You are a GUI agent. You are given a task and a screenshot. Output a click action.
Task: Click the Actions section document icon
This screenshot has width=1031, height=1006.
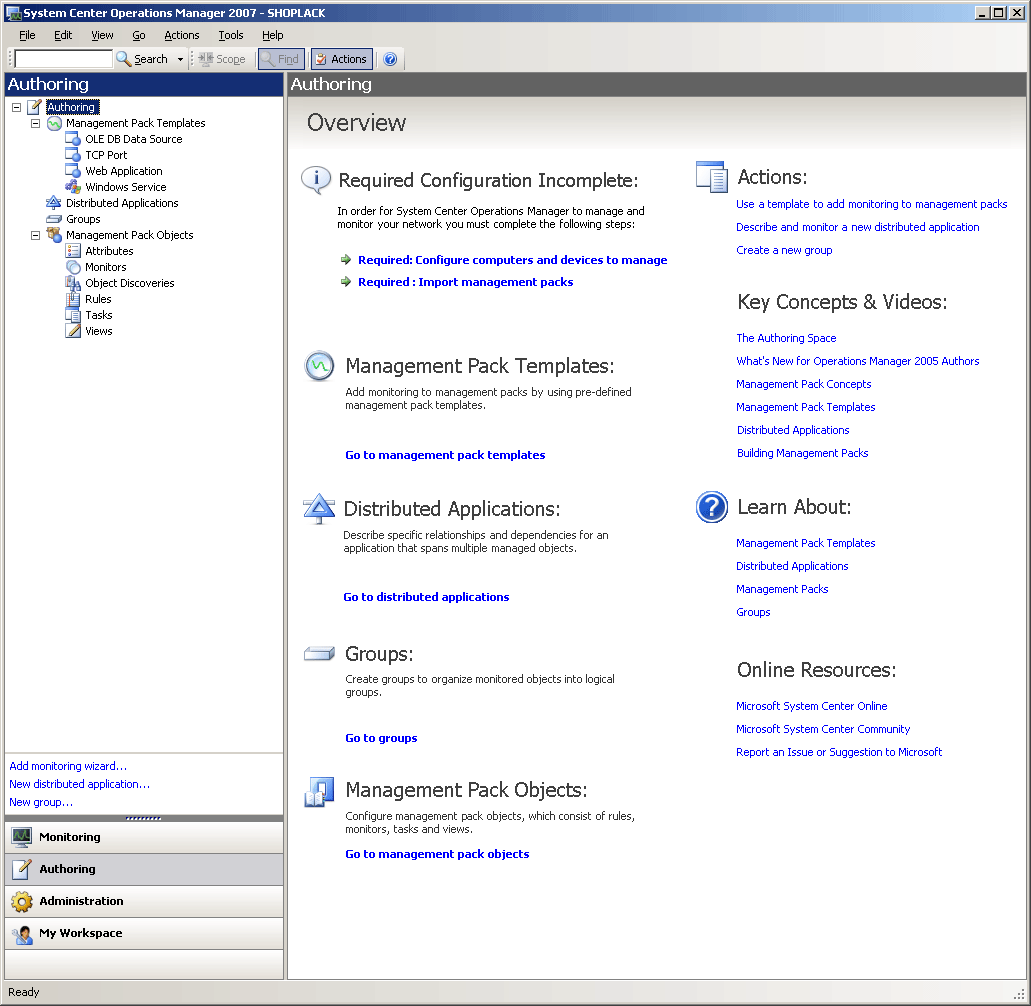(x=711, y=176)
